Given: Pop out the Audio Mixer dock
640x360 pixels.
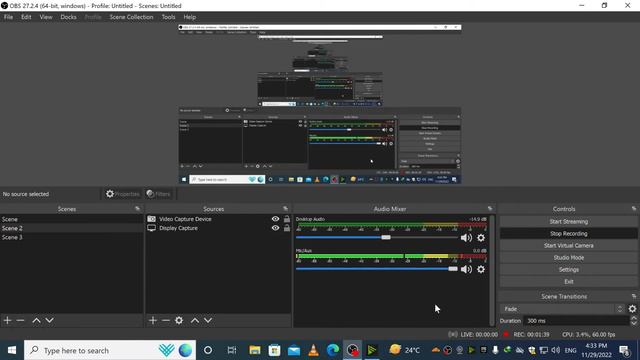Looking at the screenshot, I should click(490, 209).
